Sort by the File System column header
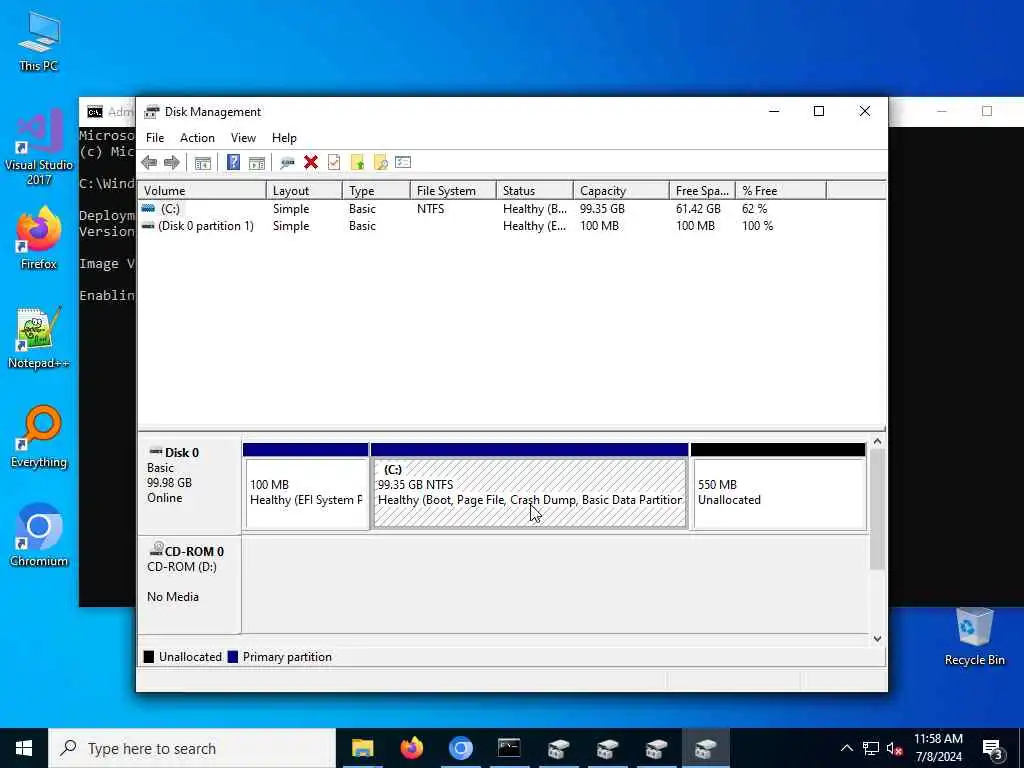The height and width of the screenshot is (768, 1024). point(453,191)
